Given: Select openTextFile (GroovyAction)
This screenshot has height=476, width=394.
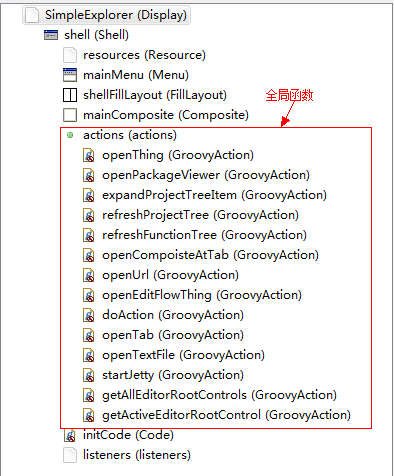Looking at the screenshot, I should point(183,355).
